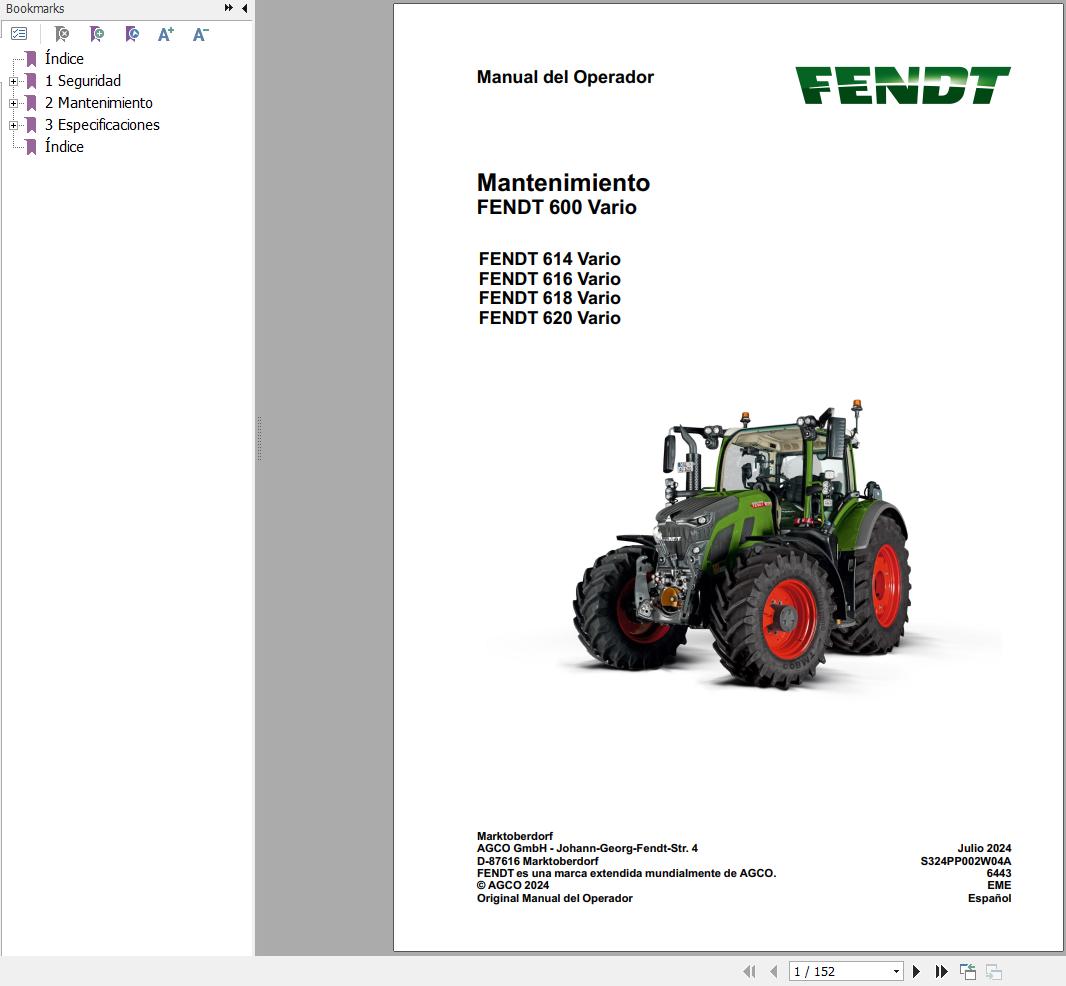Viewport: 1066px width, 986px height.
Task: Collapse bookmarks panel with left arrow
Action: (245, 8)
